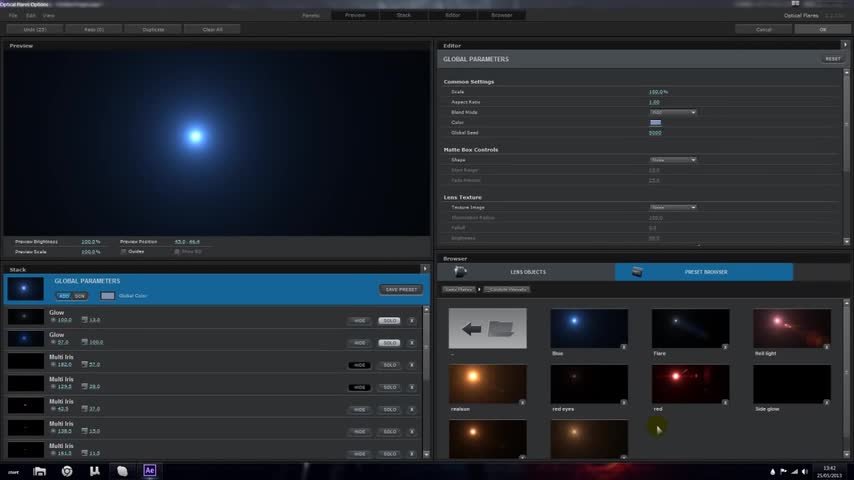The height and width of the screenshot is (480, 854).
Task: Hide the first Glow element
Action: (x=359, y=320)
